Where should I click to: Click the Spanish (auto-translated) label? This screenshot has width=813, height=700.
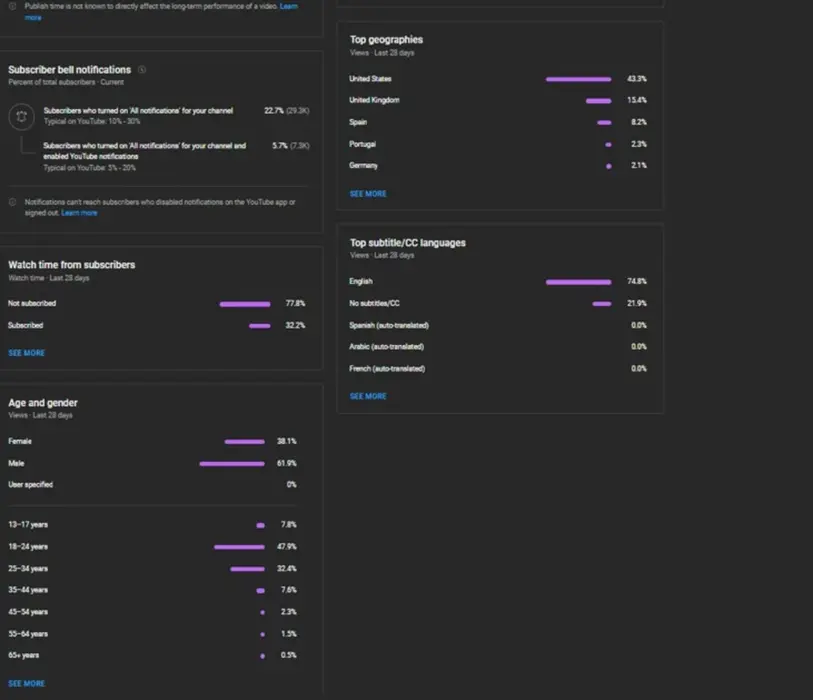click(389, 326)
